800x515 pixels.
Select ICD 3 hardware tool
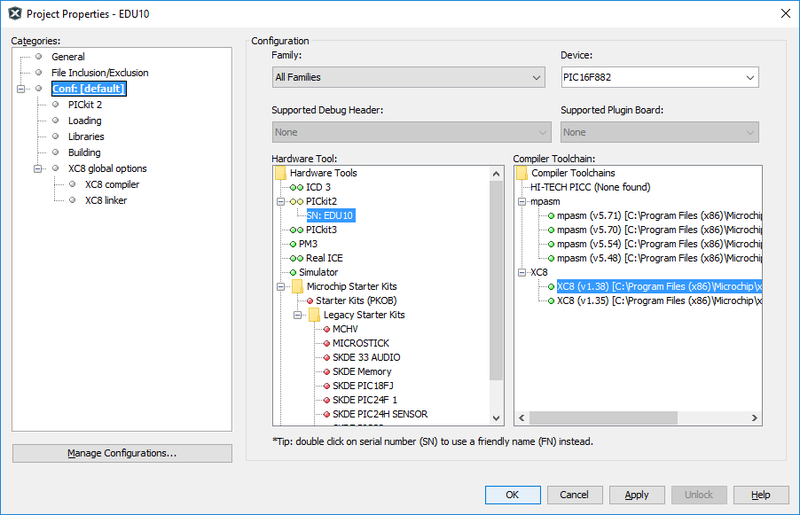(318, 187)
